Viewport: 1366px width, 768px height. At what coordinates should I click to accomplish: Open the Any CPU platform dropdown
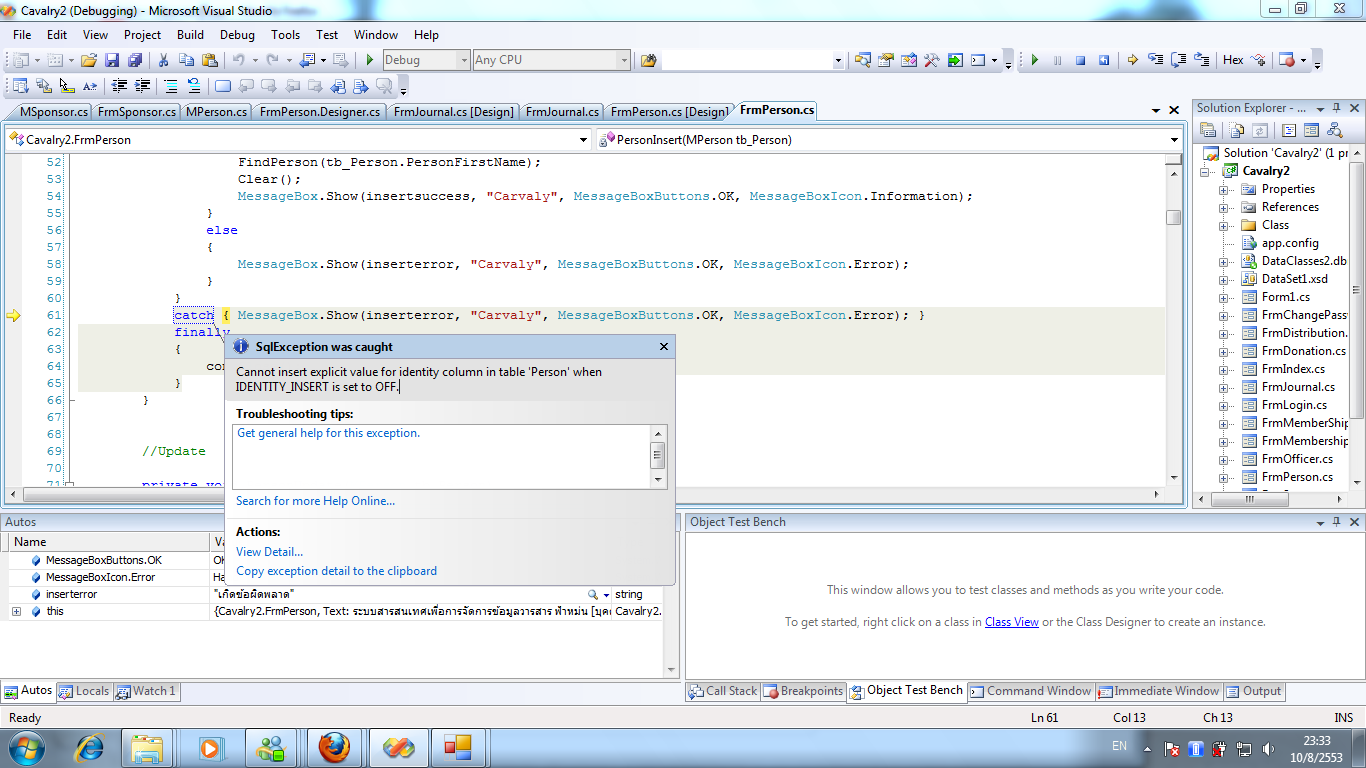tap(623, 60)
